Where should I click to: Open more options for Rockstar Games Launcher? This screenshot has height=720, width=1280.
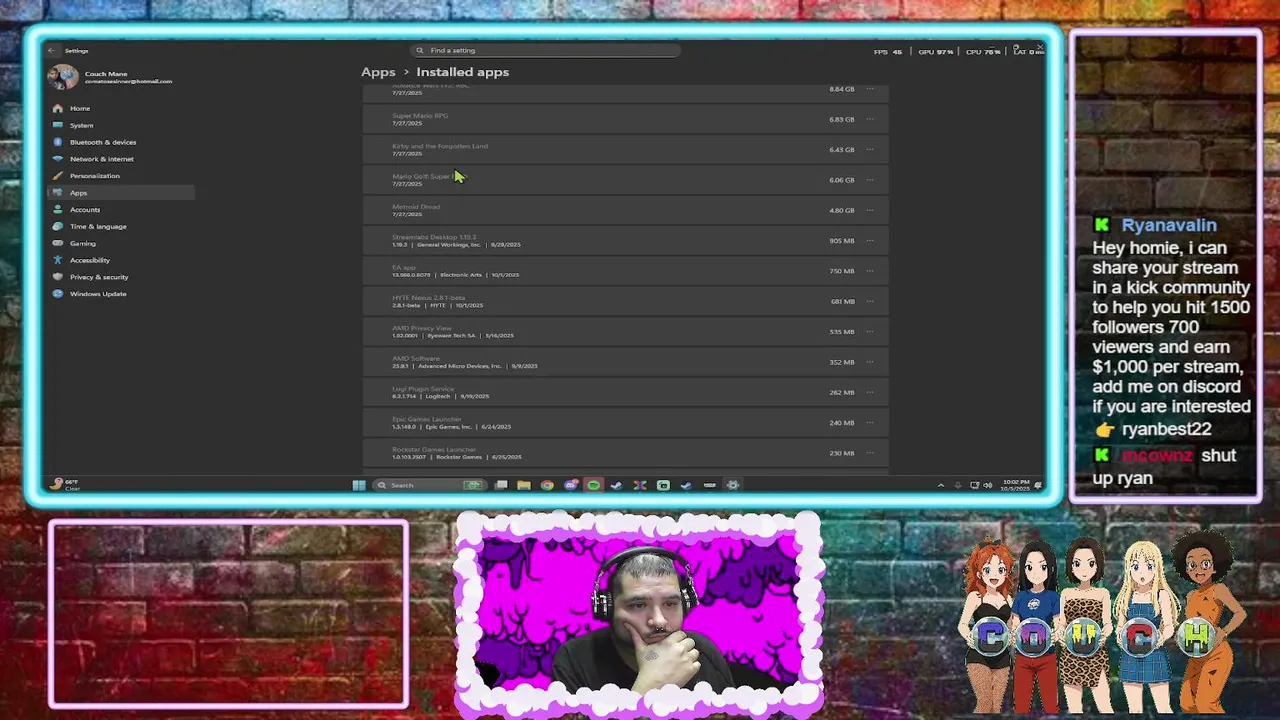tap(871, 453)
